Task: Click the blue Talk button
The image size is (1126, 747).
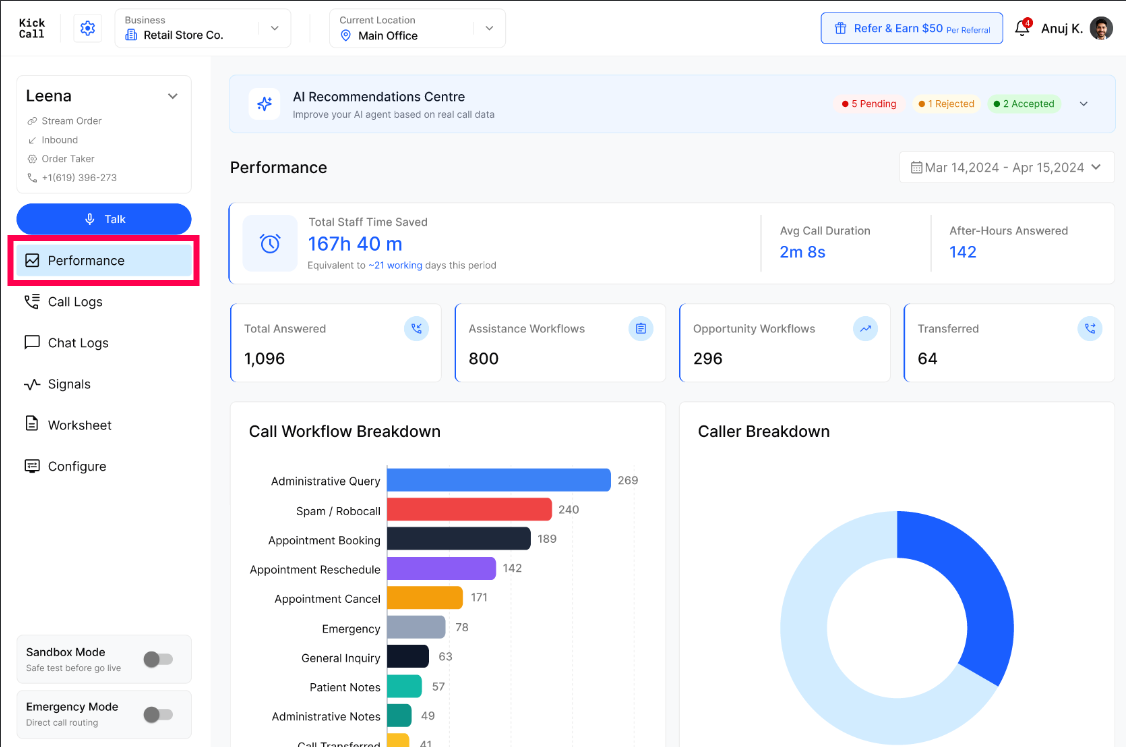Action: coord(104,219)
